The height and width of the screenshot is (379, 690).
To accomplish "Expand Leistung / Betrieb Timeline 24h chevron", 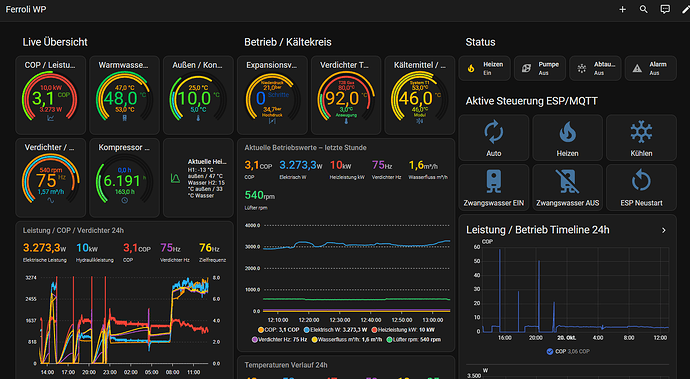I will click(x=664, y=230).
